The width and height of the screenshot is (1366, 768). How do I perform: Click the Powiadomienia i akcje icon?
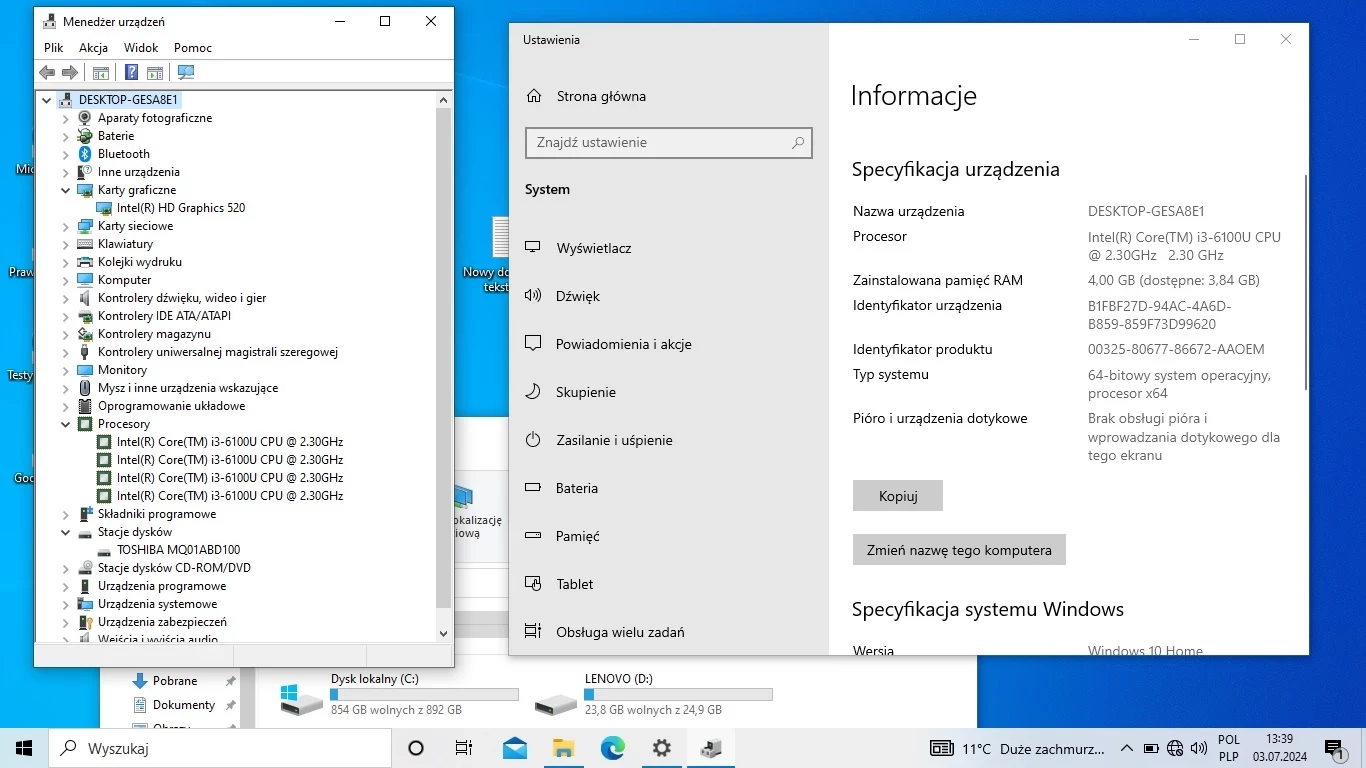click(x=533, y=344)
